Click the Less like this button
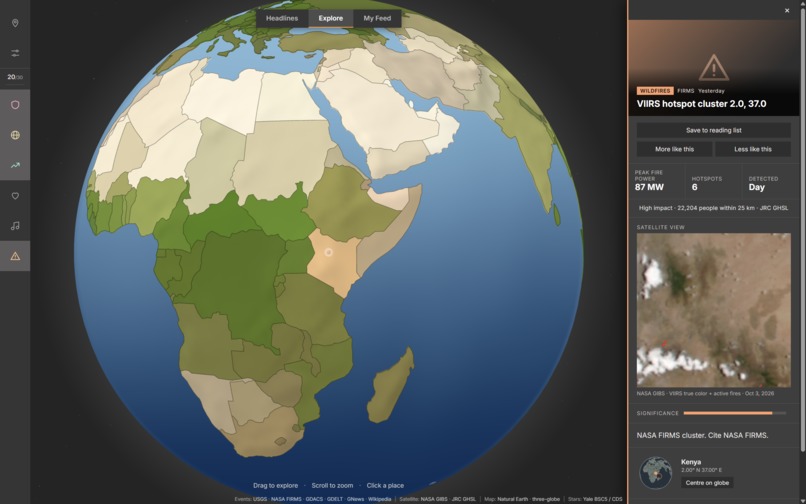Viewport: 806px width, 504px height. click(753, 149)
